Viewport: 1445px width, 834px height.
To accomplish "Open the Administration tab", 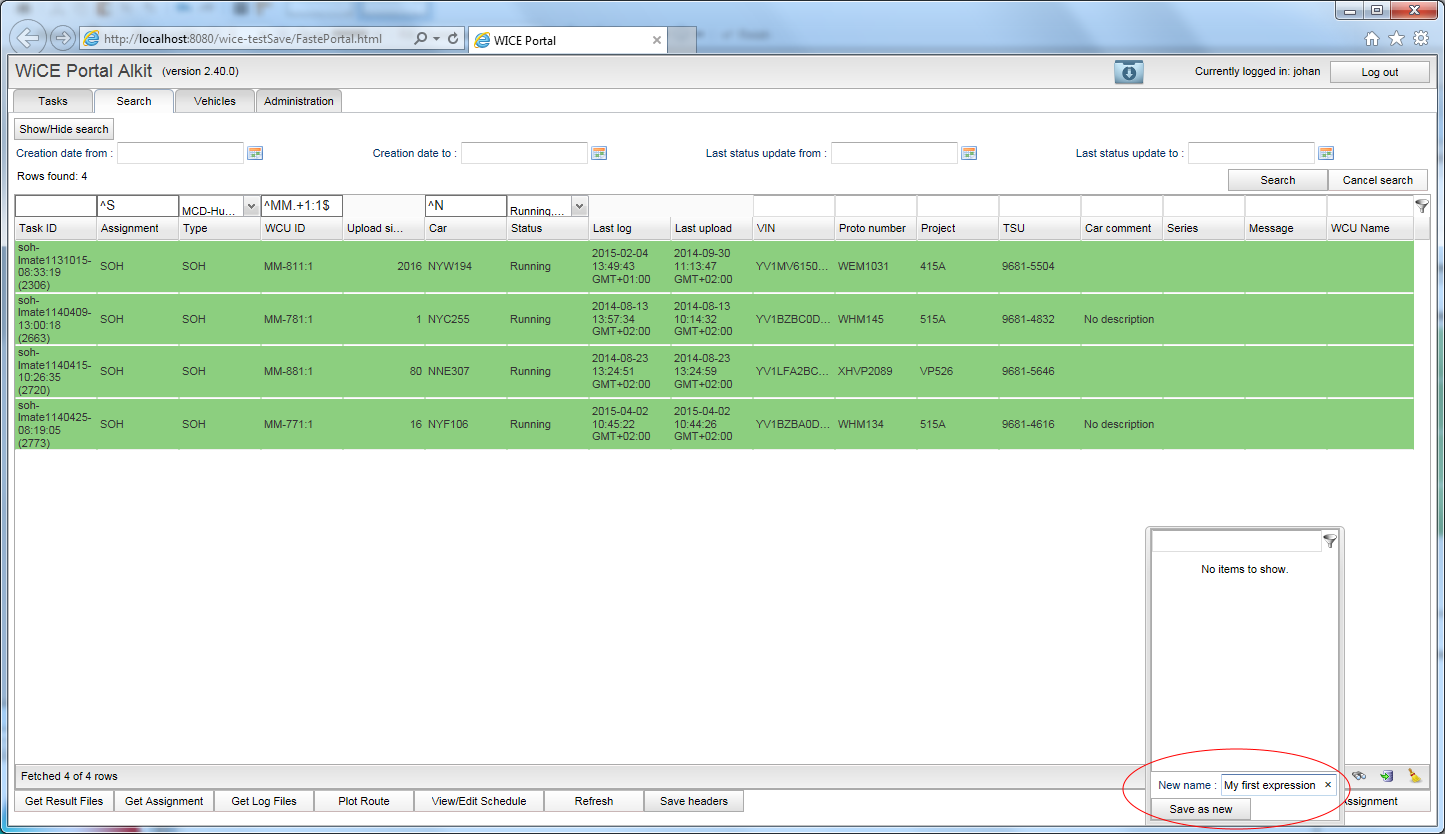I will click(x=299, y=101).
